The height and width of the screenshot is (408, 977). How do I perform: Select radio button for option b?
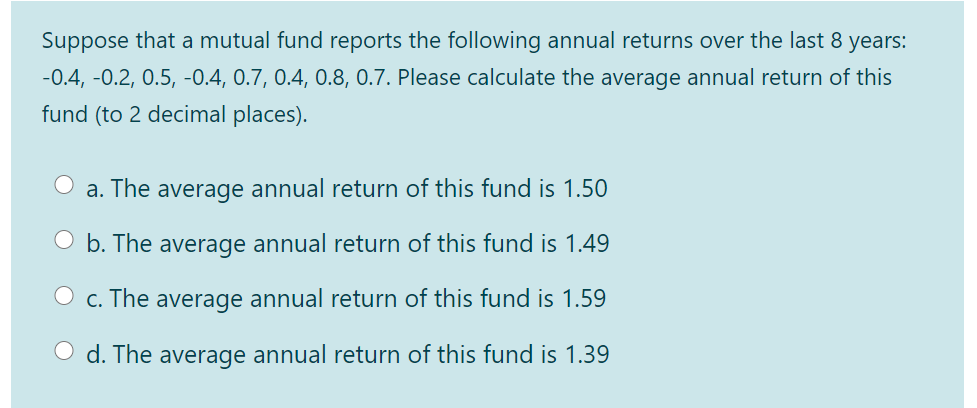click(64, 239)
